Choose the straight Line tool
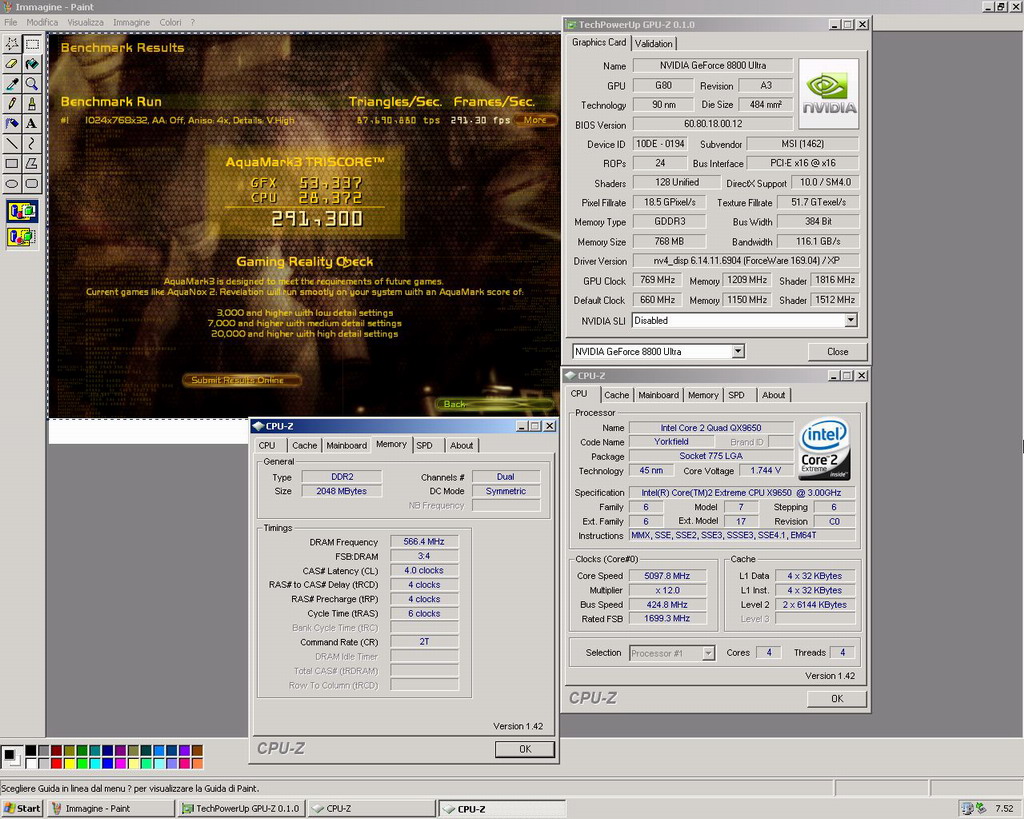The width and height of the screenshot is (1024, 819). coord(12,143)
